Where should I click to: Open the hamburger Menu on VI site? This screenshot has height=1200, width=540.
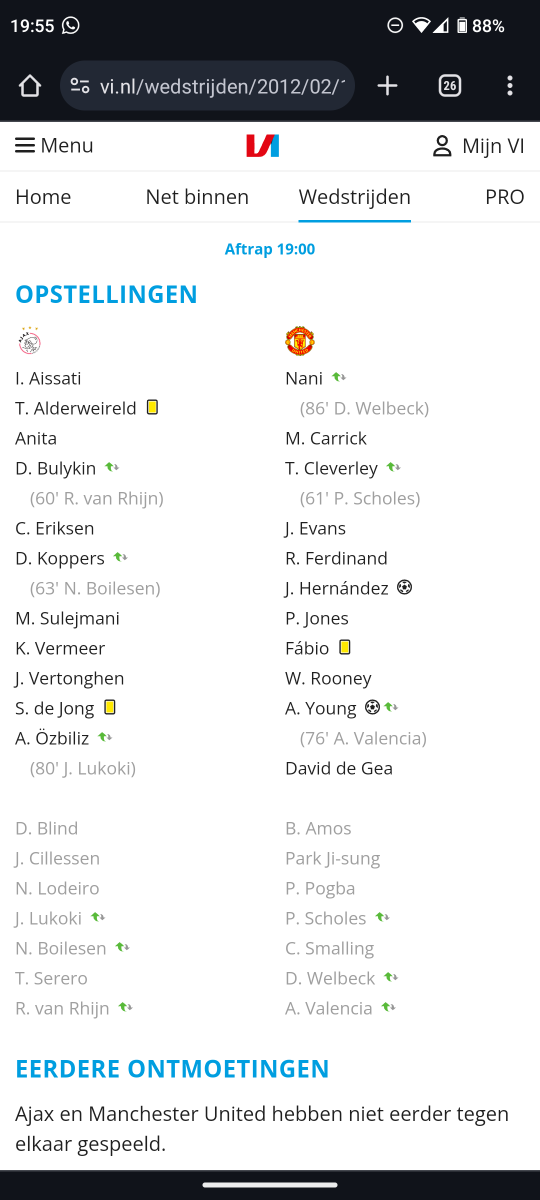[54, 146]
